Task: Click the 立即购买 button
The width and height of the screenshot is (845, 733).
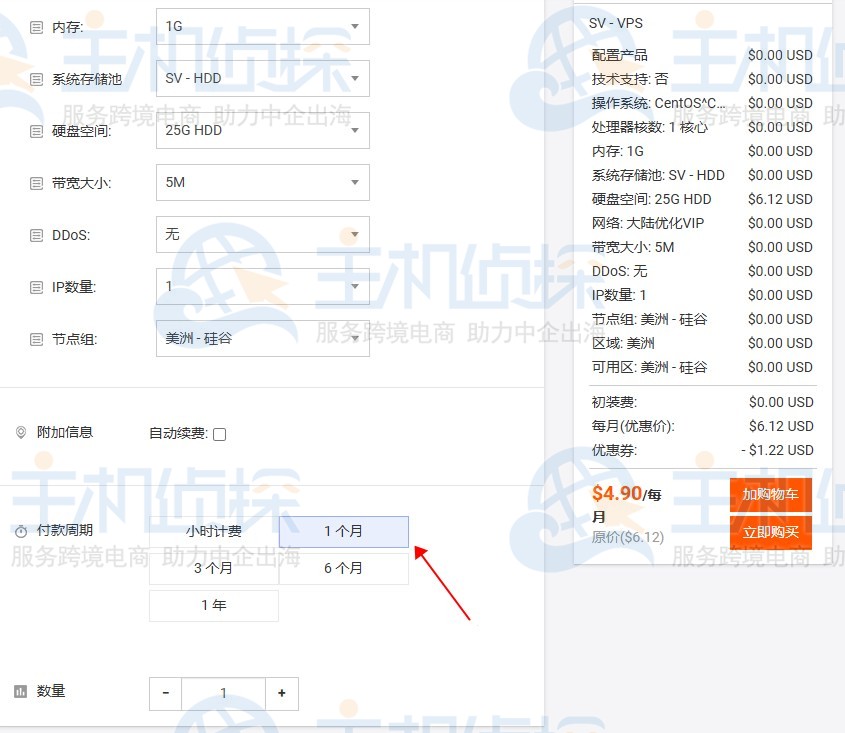Action: click(771, 533)
